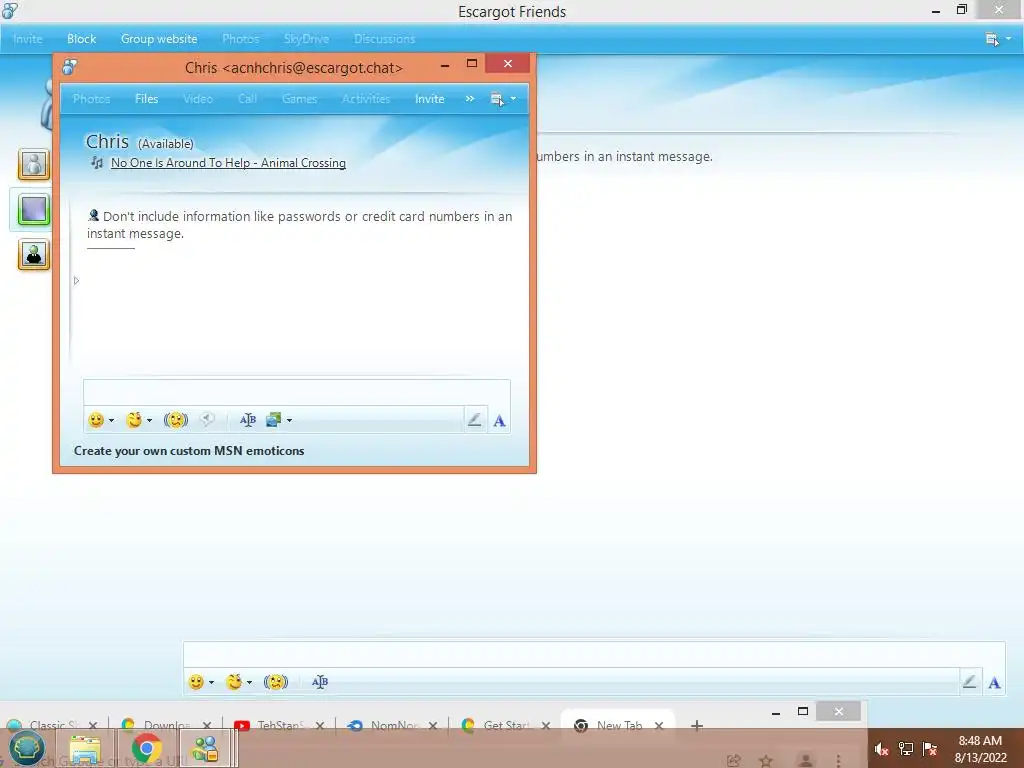Select the dark silhouette contact picture in sidebar
The image size is (1024, 768).
[x=34, y=254]
